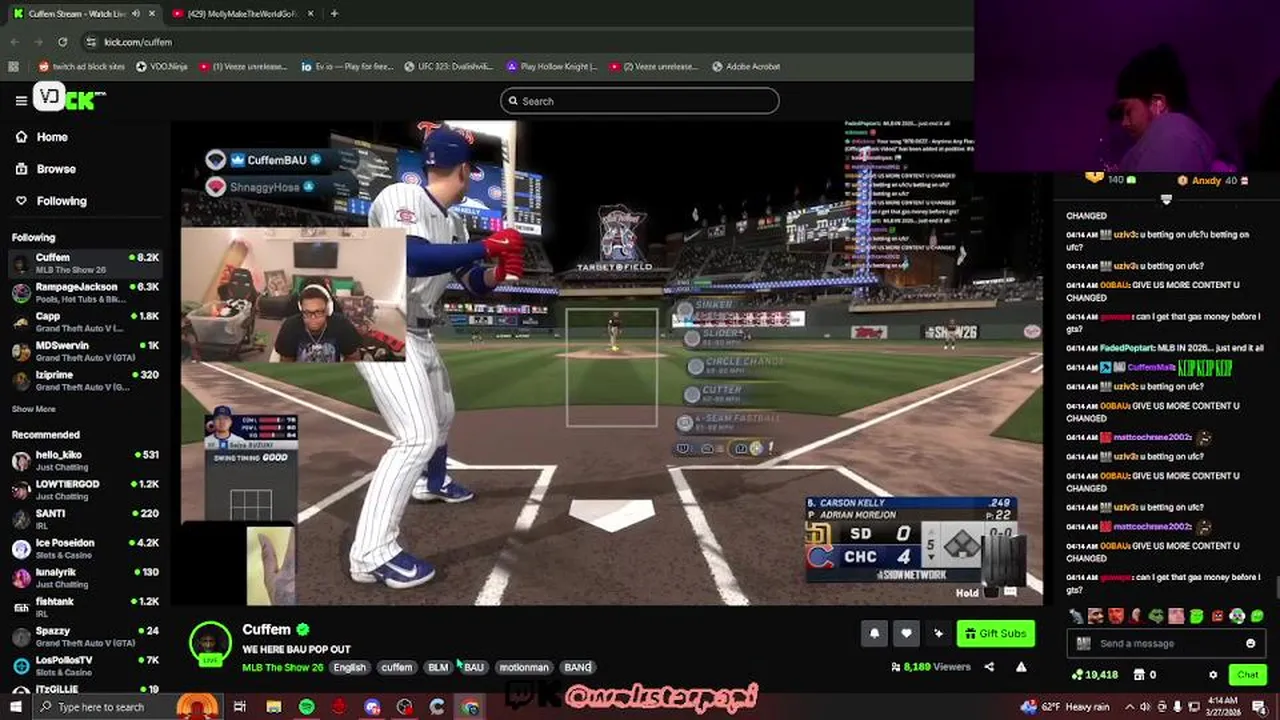This screenshot has height=720, width=1280.
Task: Open the SANTI IRL channel
Action: pos(85,519)
